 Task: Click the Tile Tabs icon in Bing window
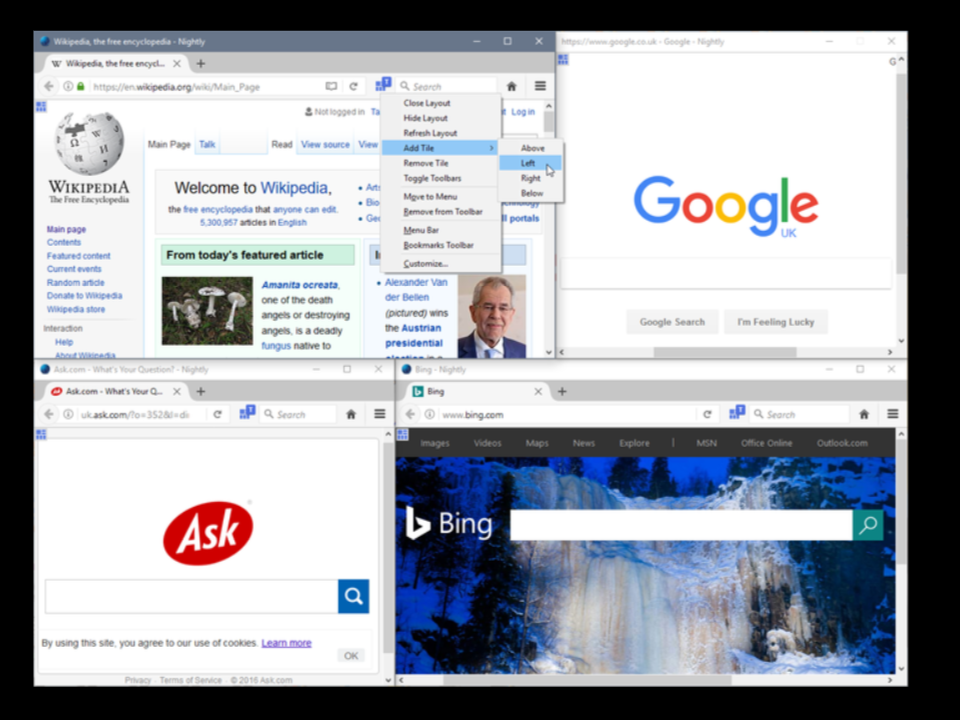[x=737, y=413]
